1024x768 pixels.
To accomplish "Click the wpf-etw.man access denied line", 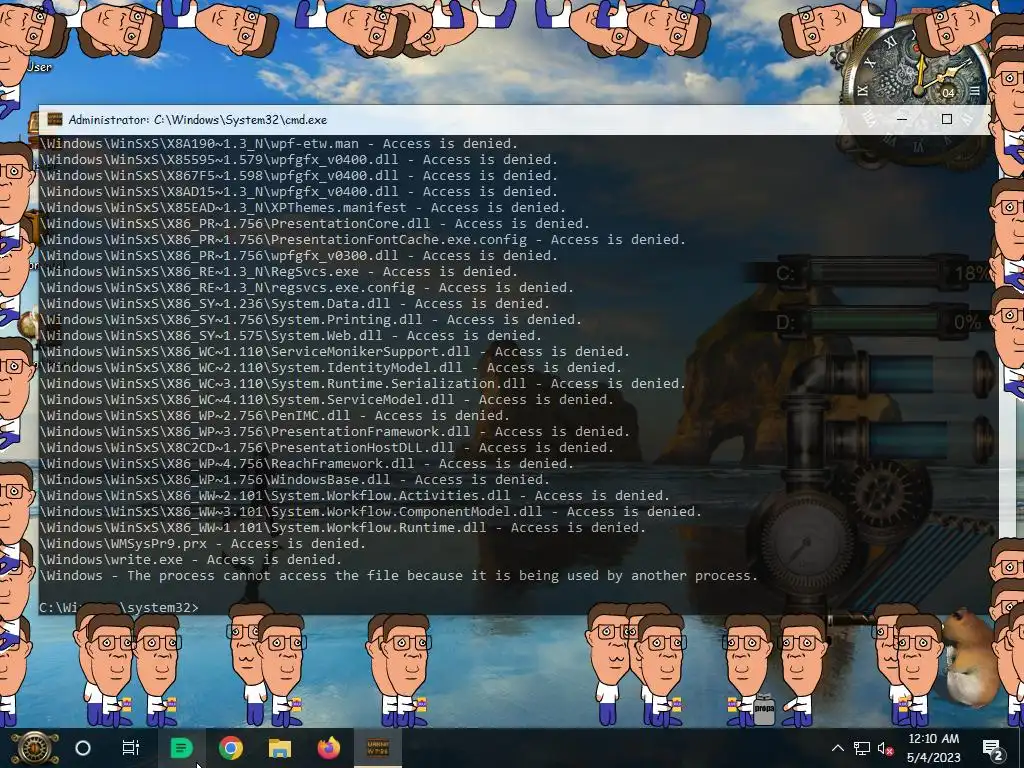I will [x=279, y=144].
